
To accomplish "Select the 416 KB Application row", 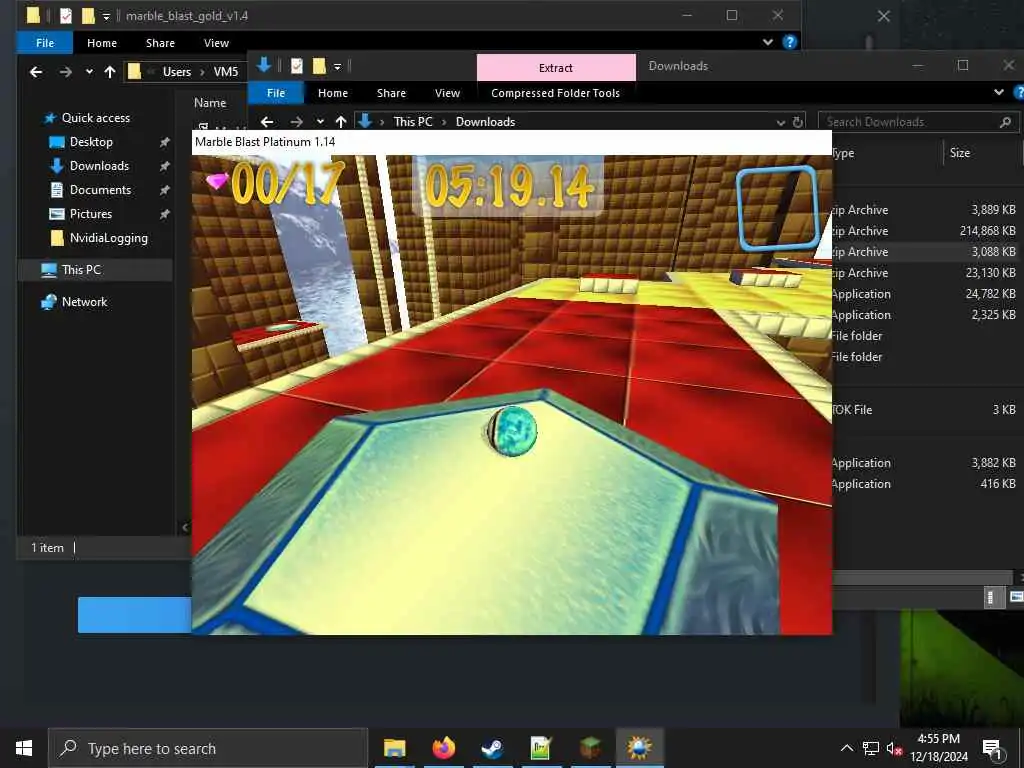I will point(925,484).
